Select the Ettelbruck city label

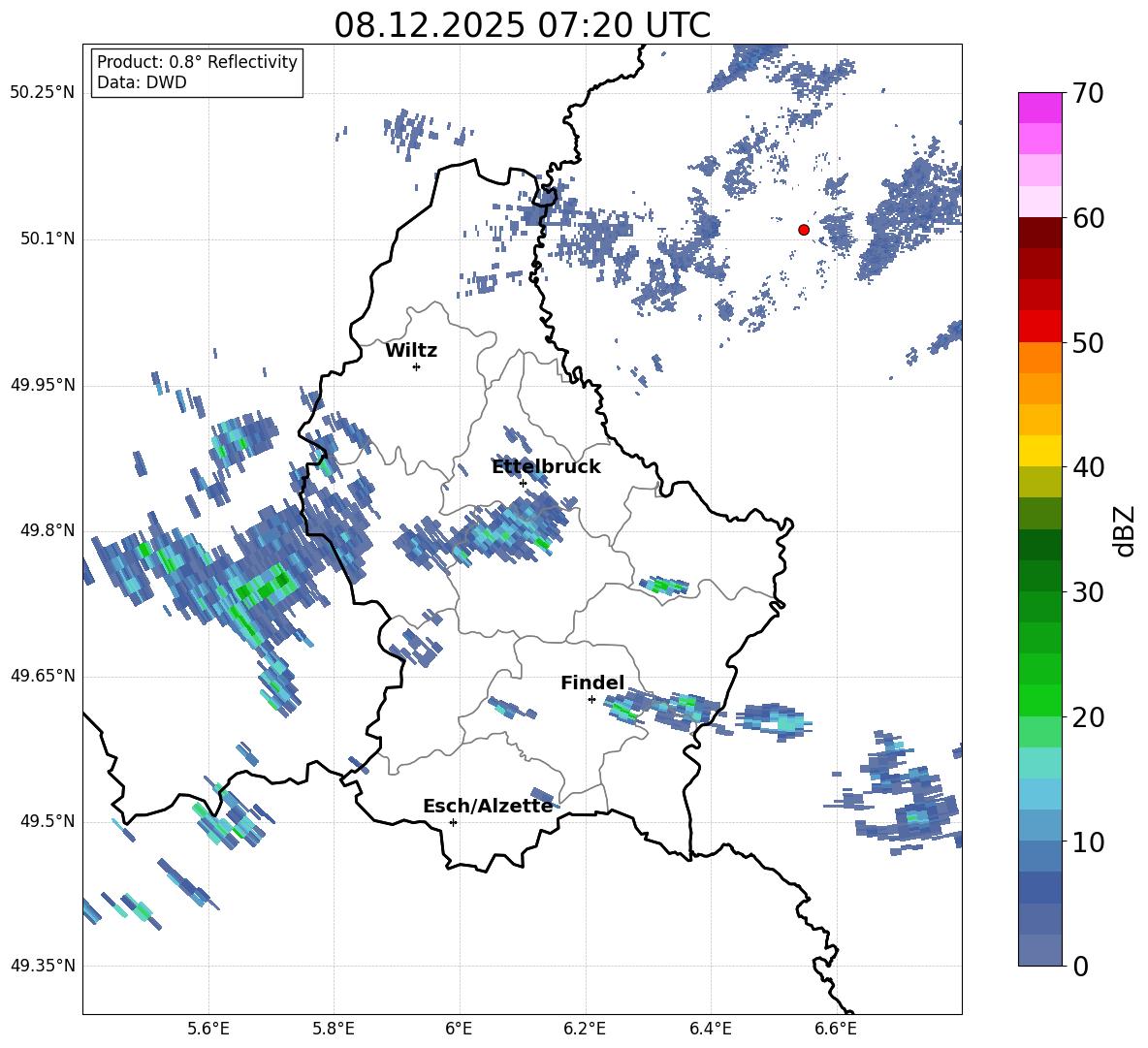(546, 467)
